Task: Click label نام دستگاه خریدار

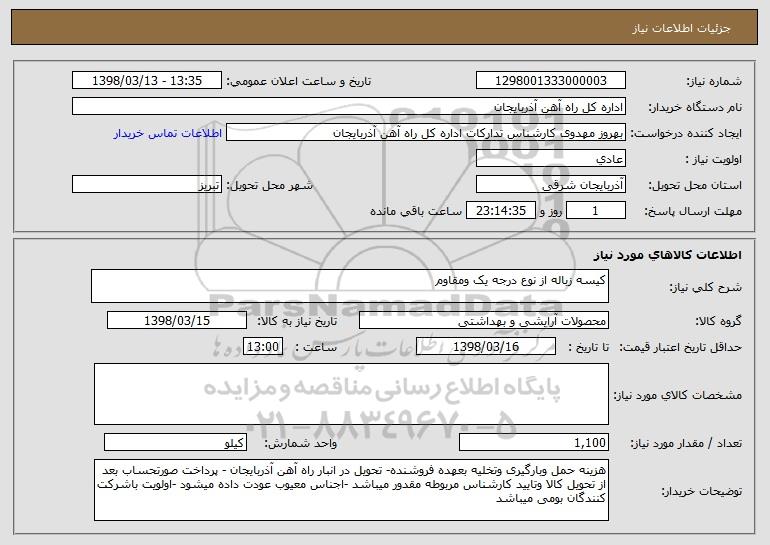Action: tap(695, 108)
